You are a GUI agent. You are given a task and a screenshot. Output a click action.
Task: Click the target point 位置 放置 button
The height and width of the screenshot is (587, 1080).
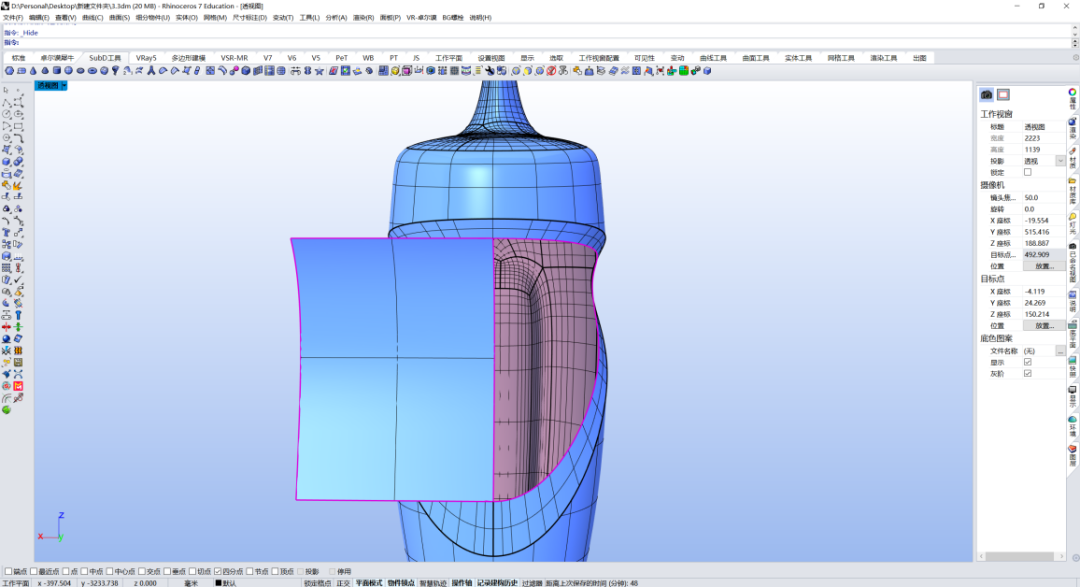(1044, 325)
